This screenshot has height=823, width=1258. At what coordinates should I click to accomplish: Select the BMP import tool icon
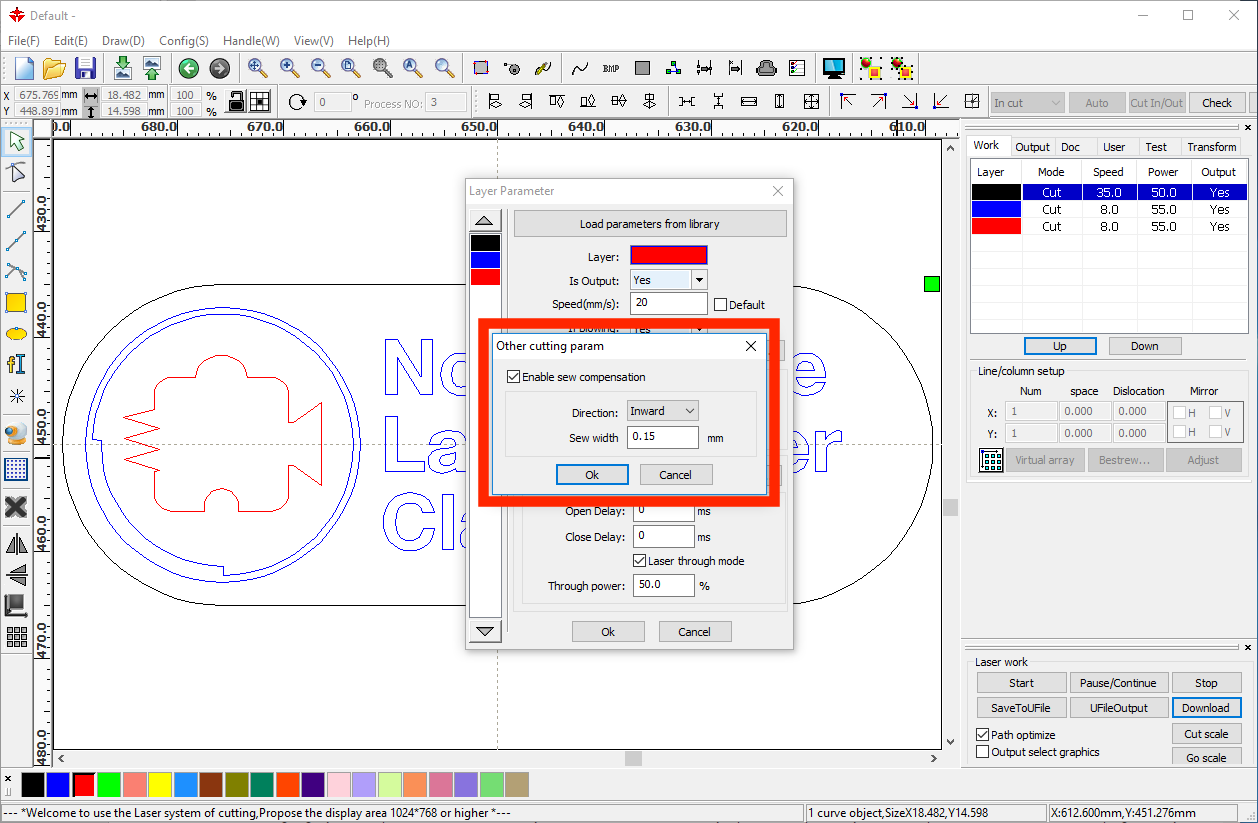pos(611,68)
